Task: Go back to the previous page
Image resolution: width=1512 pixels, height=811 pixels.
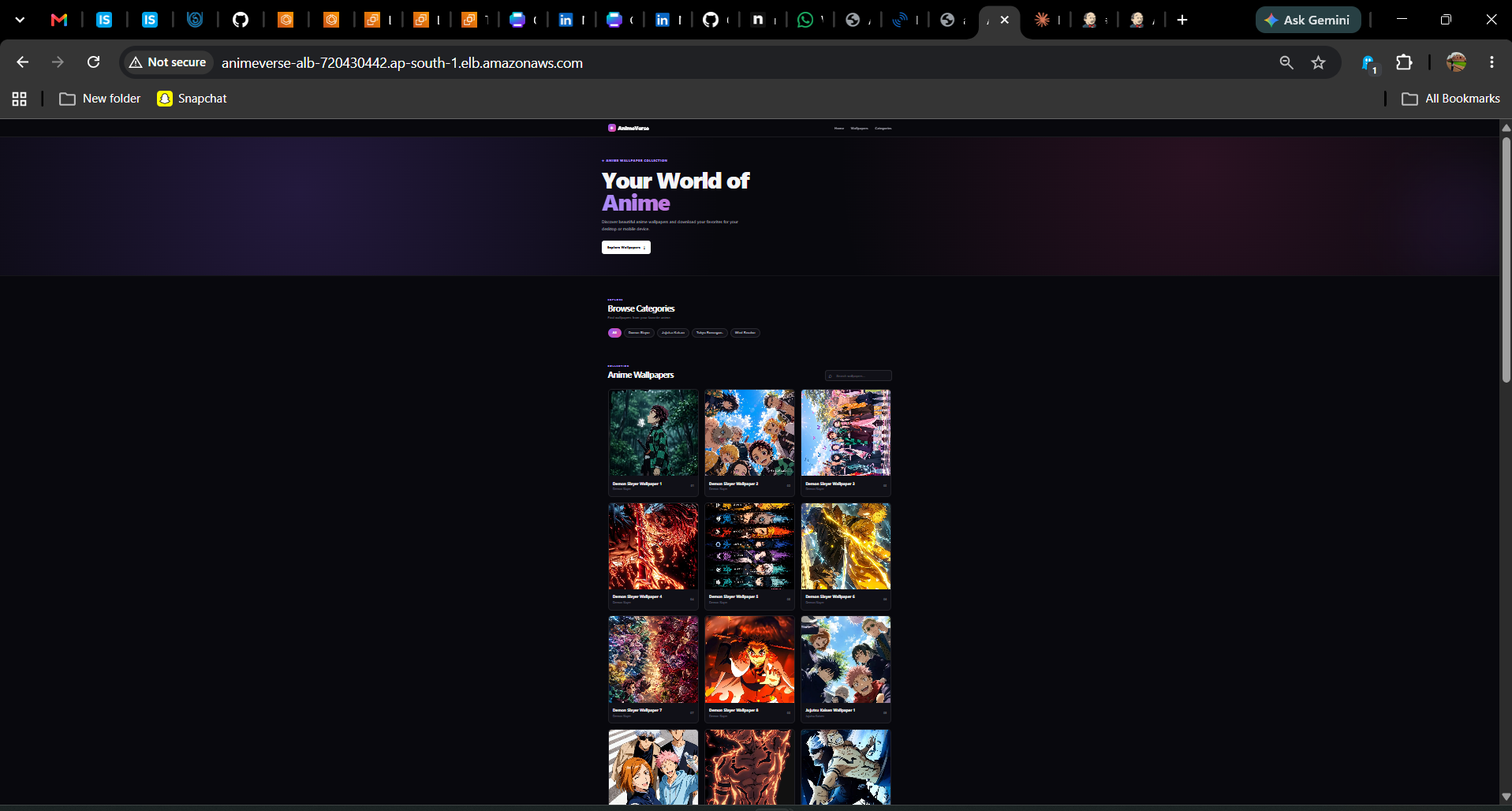Action: click(x=22, y=62)
